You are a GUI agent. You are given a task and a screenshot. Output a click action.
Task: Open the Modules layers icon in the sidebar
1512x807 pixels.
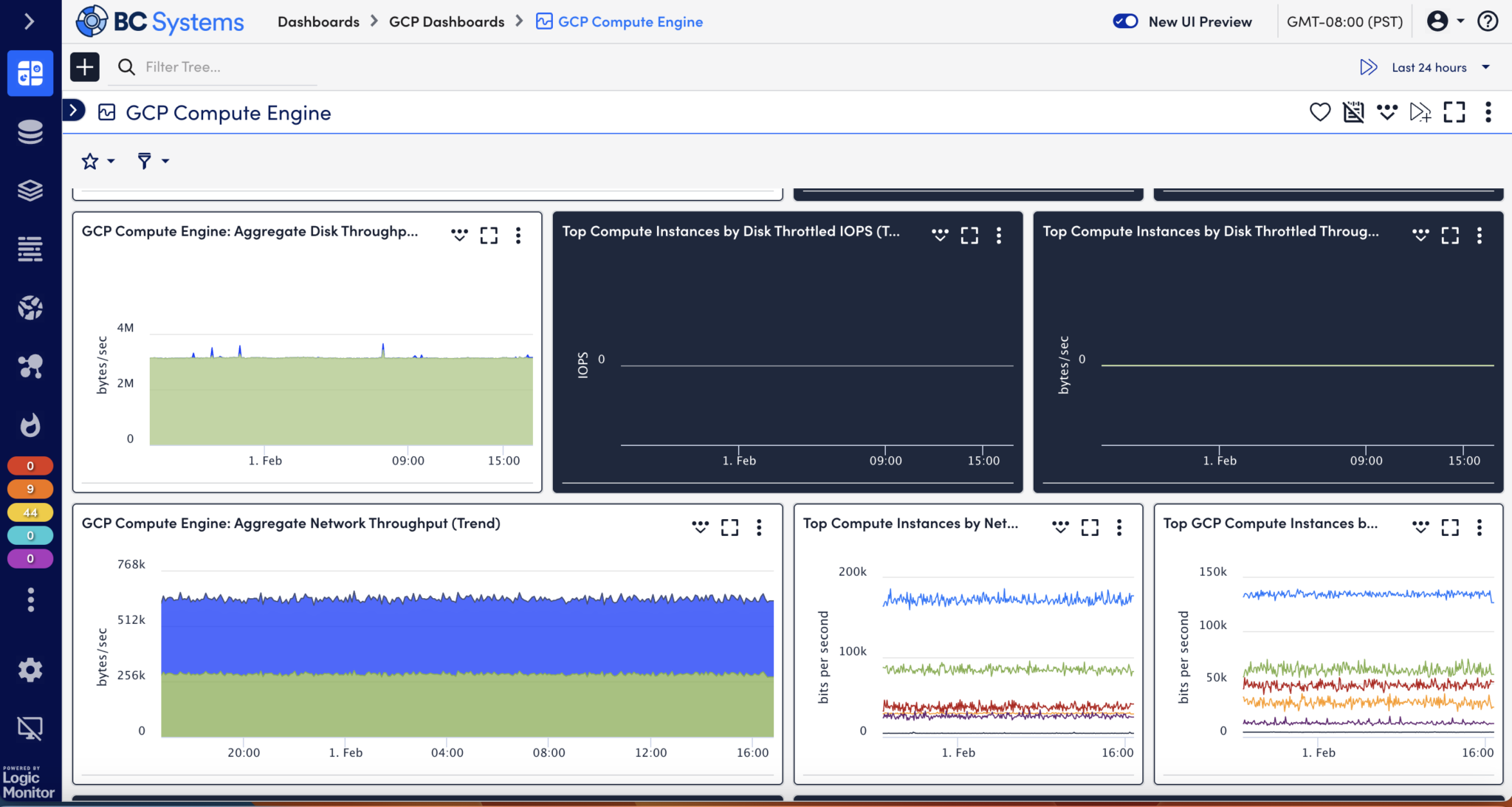point(30,190)
